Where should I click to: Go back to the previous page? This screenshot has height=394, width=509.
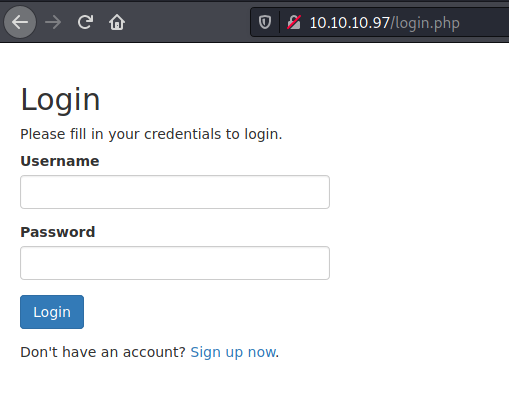coord(20,22)
